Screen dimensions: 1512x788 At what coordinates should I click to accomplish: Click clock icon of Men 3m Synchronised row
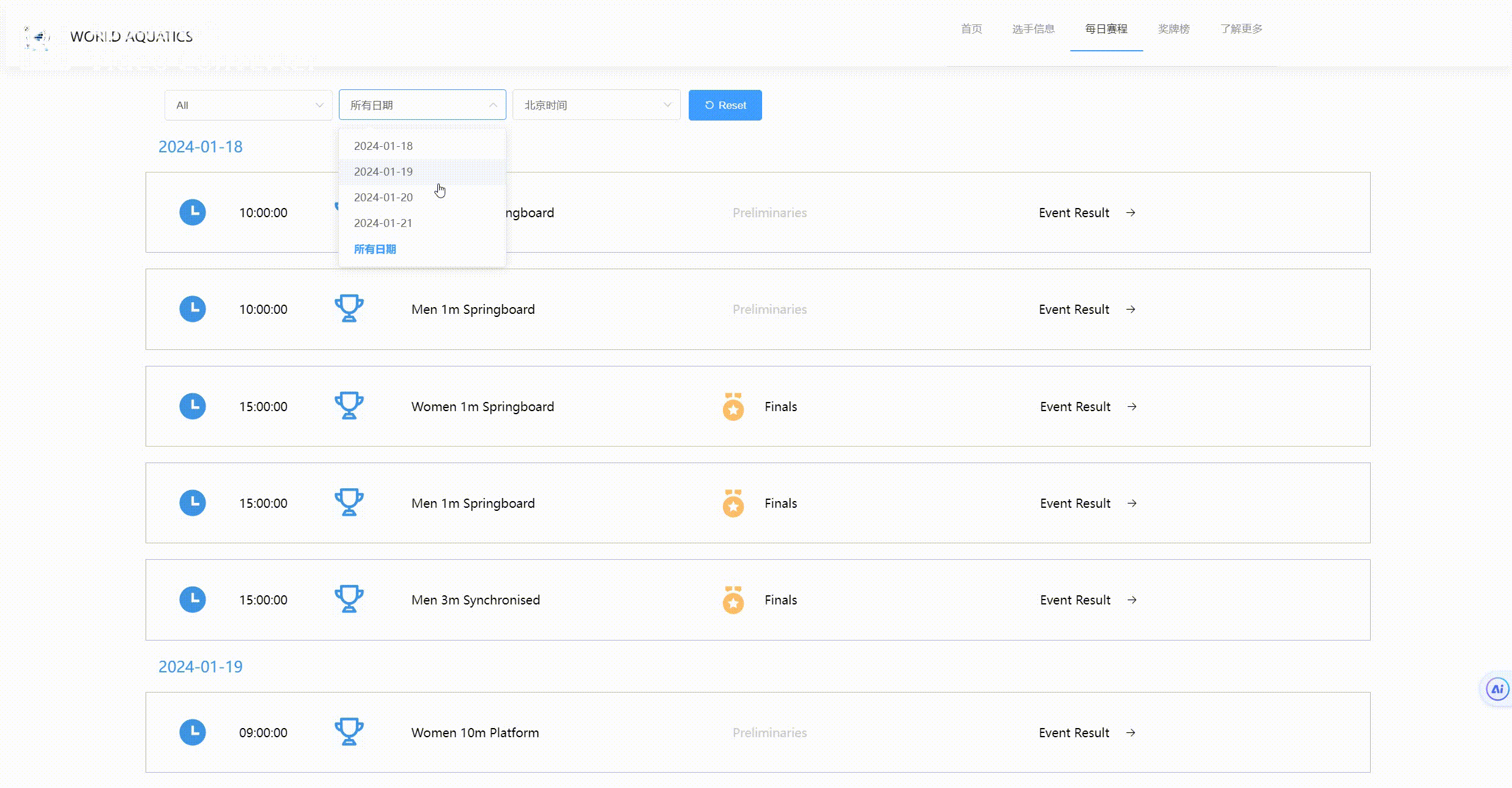coord(193,600)
